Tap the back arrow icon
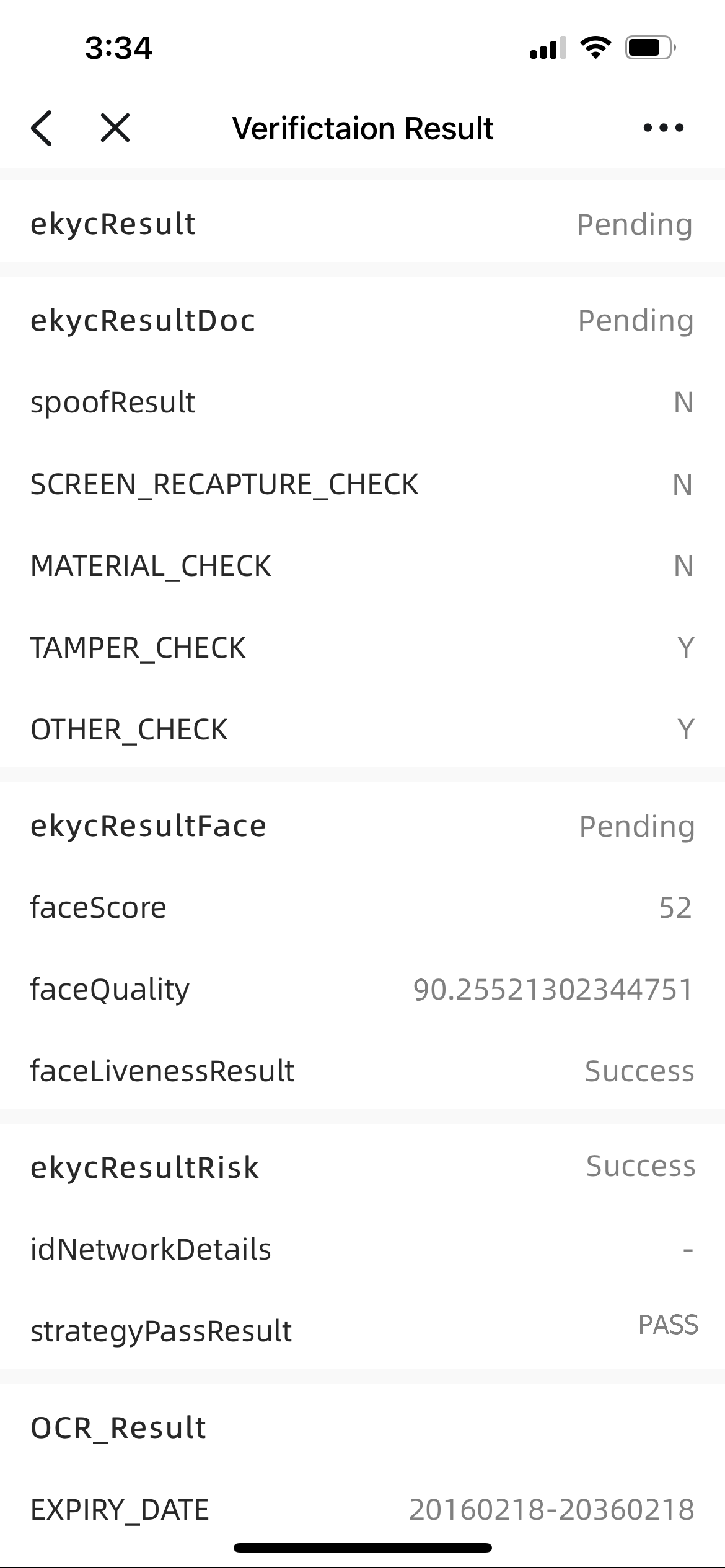The width and height of the screenshot is (725, 1568). click(42, 128)
